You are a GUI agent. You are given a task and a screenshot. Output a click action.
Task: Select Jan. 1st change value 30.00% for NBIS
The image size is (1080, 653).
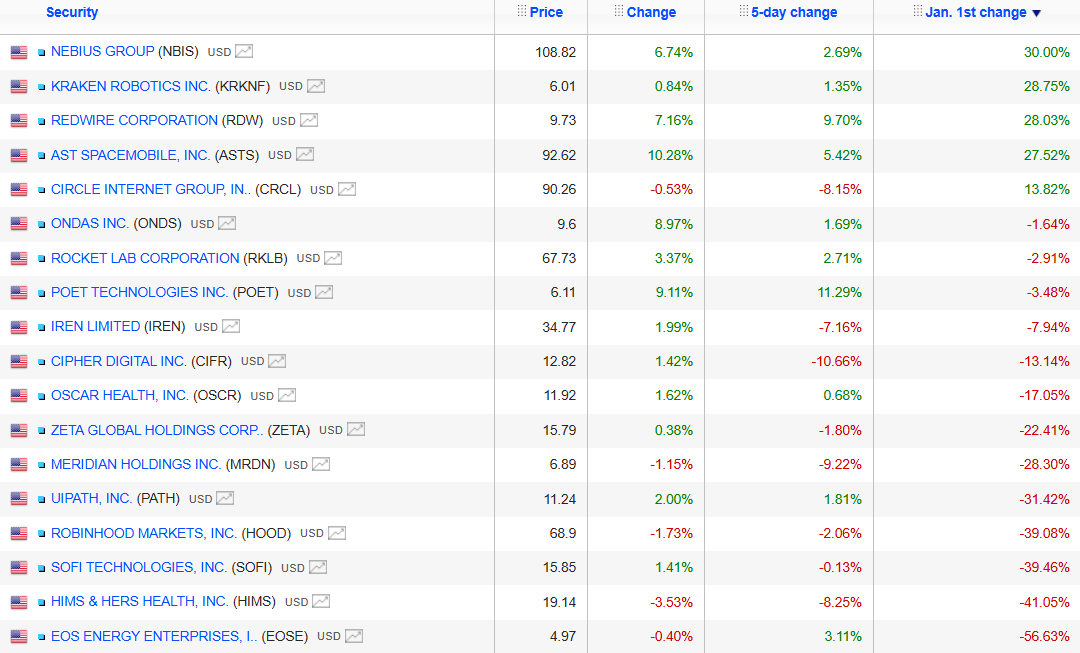(x=1046, y=52)
